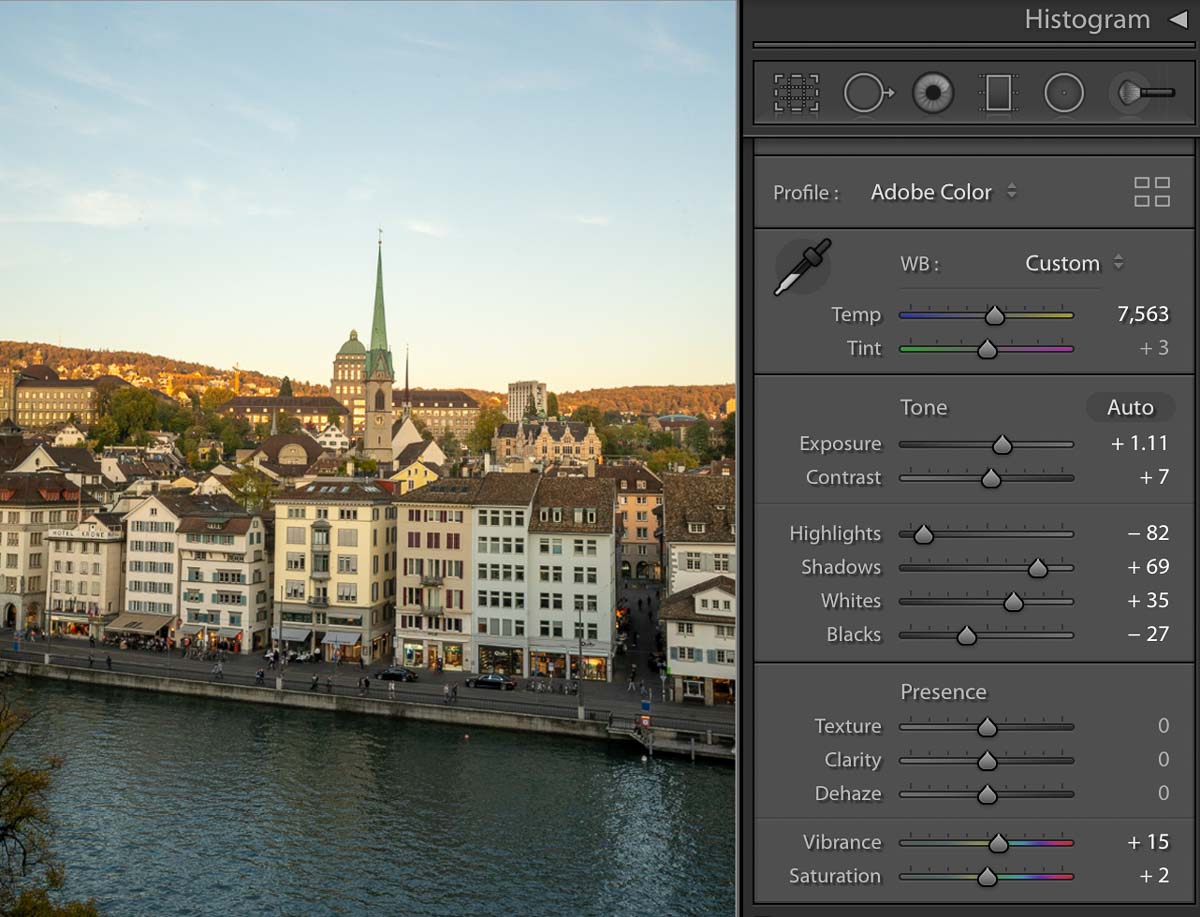Click the Dehaze value 0
Screen dimensions: 1200x917
[1163, 793]
